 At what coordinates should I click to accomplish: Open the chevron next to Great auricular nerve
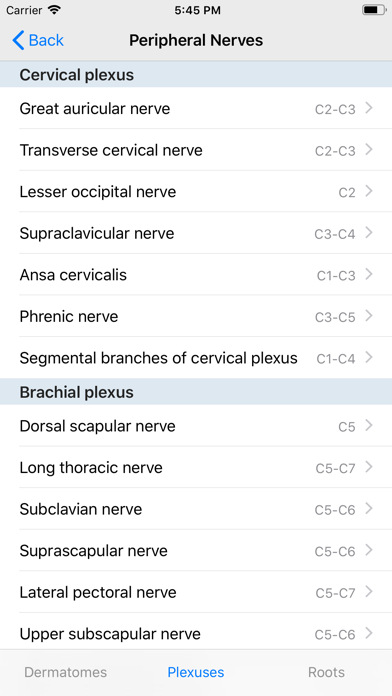point(368,108)
